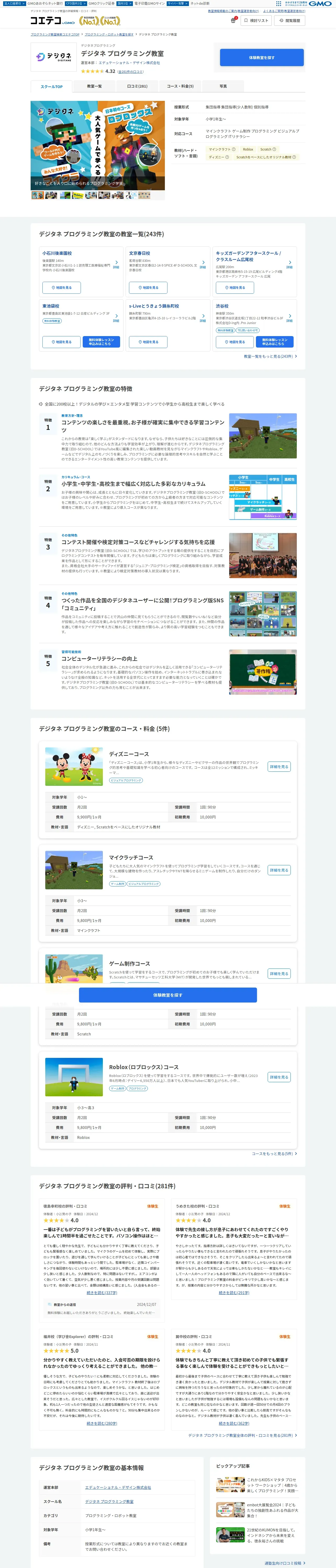Screen dimensions: 336x1568
Task: Click the Mickey and Minnie course image
Action: (74, 766)
